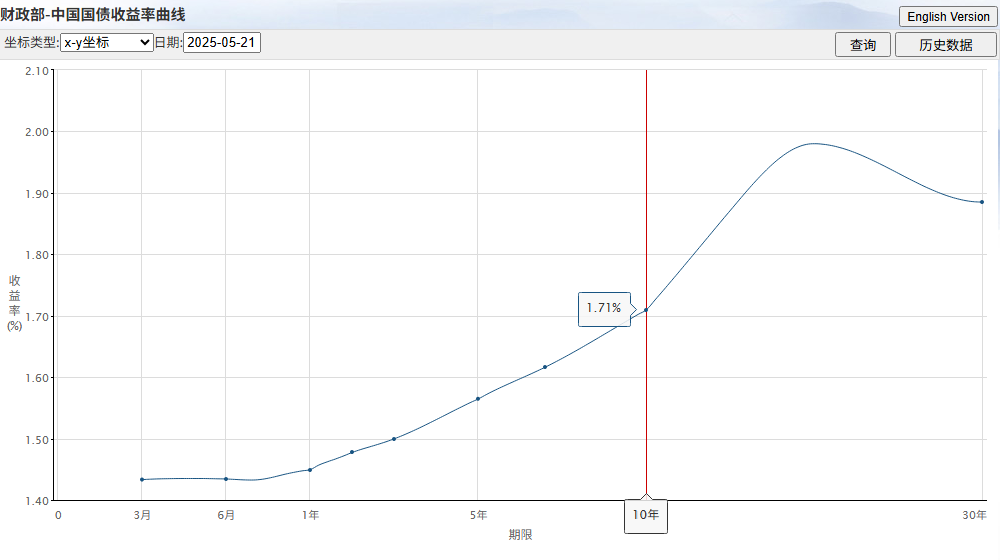Click the 期限 x-axis title
The width and height of the screenshot is (1000, 560).
coord(520,534)
